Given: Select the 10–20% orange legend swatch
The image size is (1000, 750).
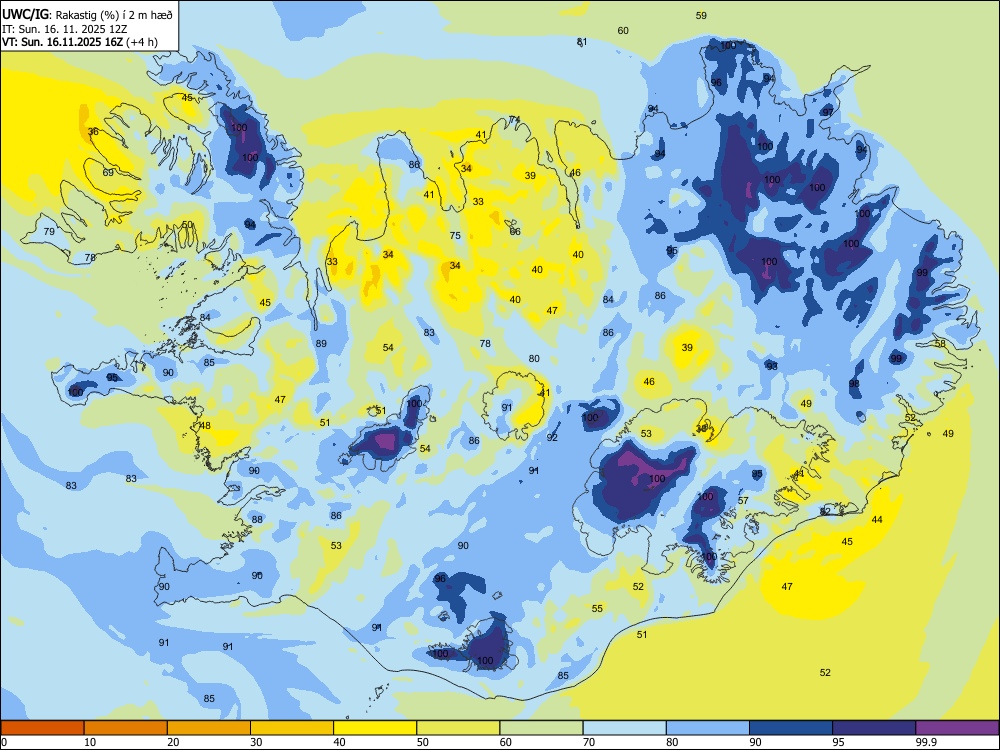Looking at the screenshot, I should [126, 728].
